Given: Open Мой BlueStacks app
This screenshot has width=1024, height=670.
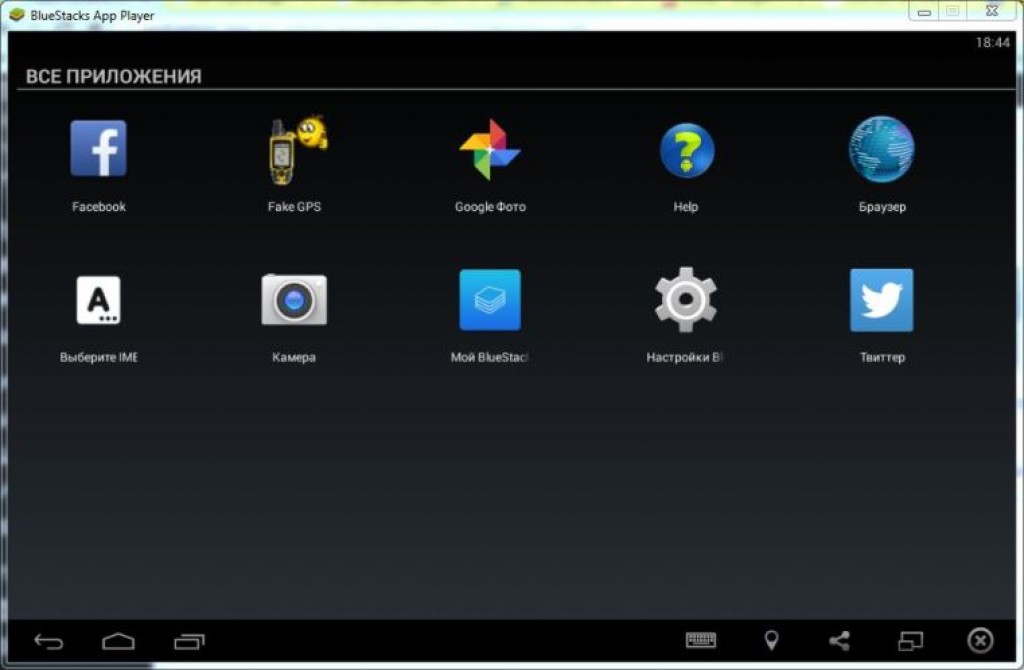Looking at the screenshot, I should click(x=490, y=300).
